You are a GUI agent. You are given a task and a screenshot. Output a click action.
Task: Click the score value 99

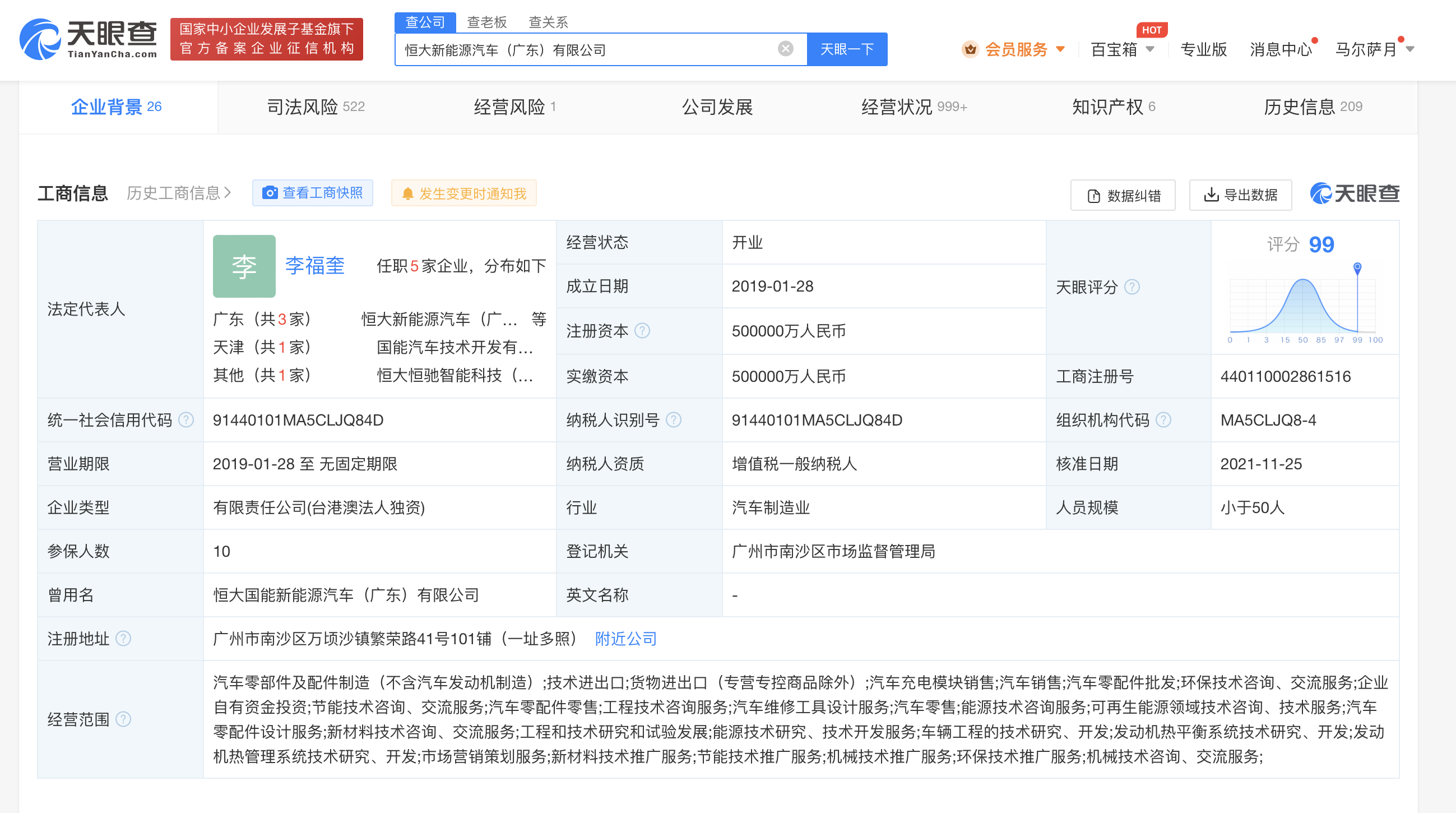coord(1321,244)
